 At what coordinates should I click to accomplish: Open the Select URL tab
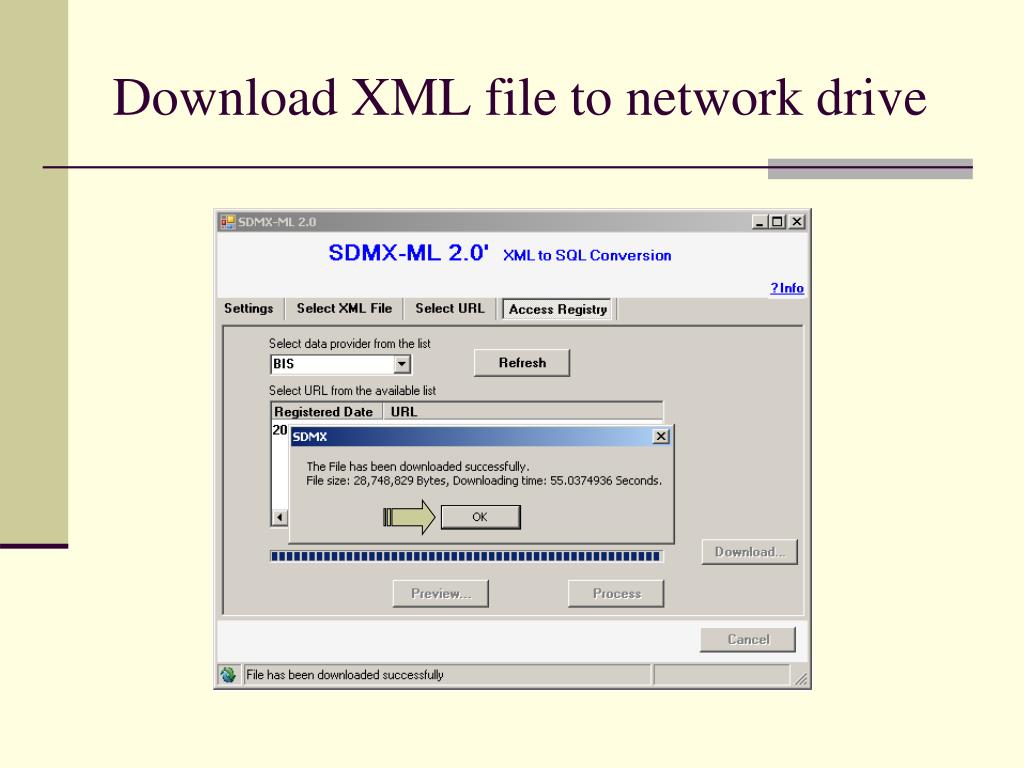coord(450,308)
